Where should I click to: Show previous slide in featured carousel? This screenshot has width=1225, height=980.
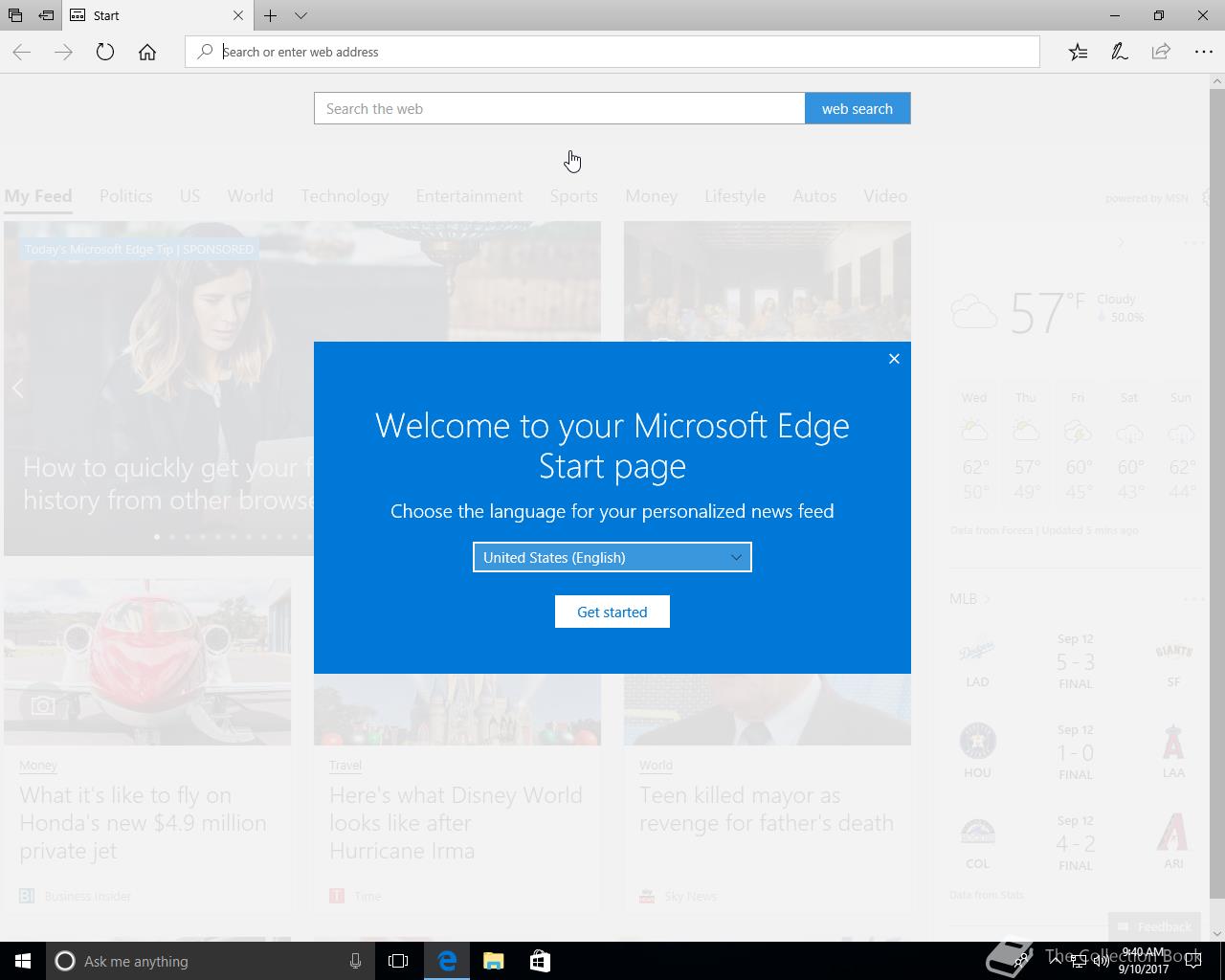(18, 389)
